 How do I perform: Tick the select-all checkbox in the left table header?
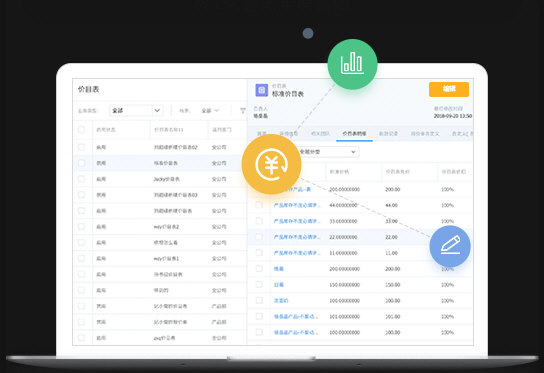coord(82,130)
